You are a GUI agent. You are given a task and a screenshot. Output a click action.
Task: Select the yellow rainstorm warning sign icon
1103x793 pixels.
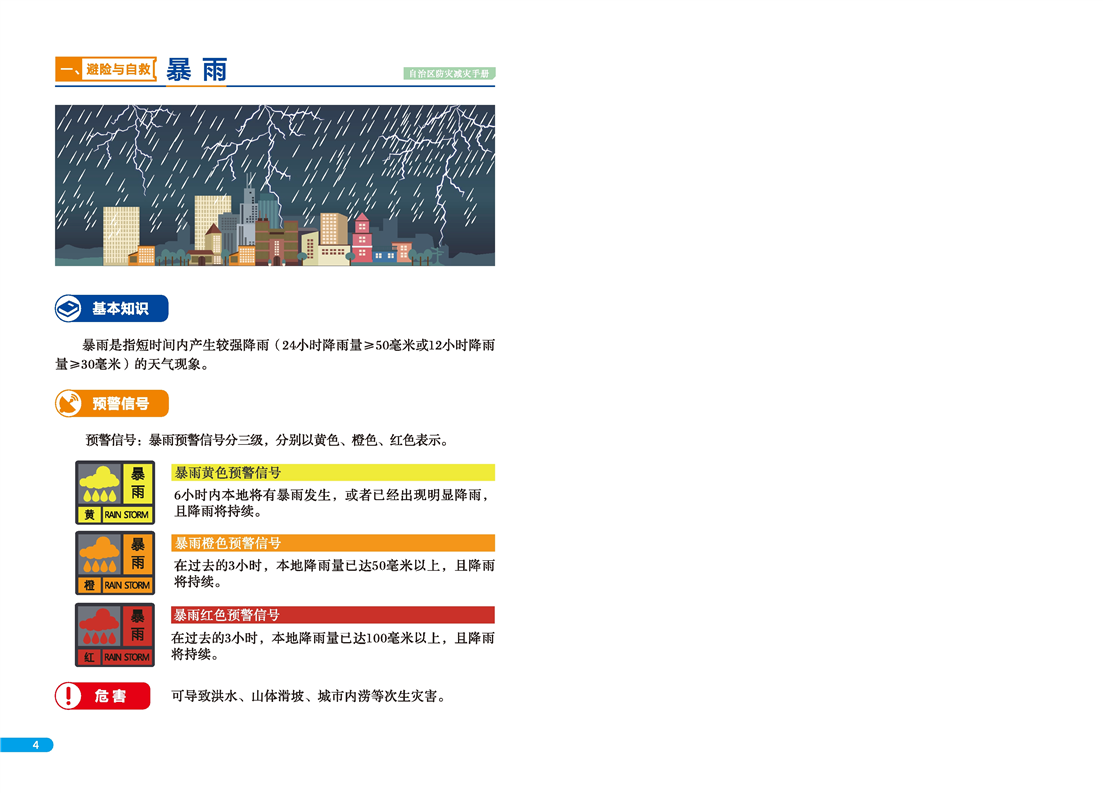(115, 492)
